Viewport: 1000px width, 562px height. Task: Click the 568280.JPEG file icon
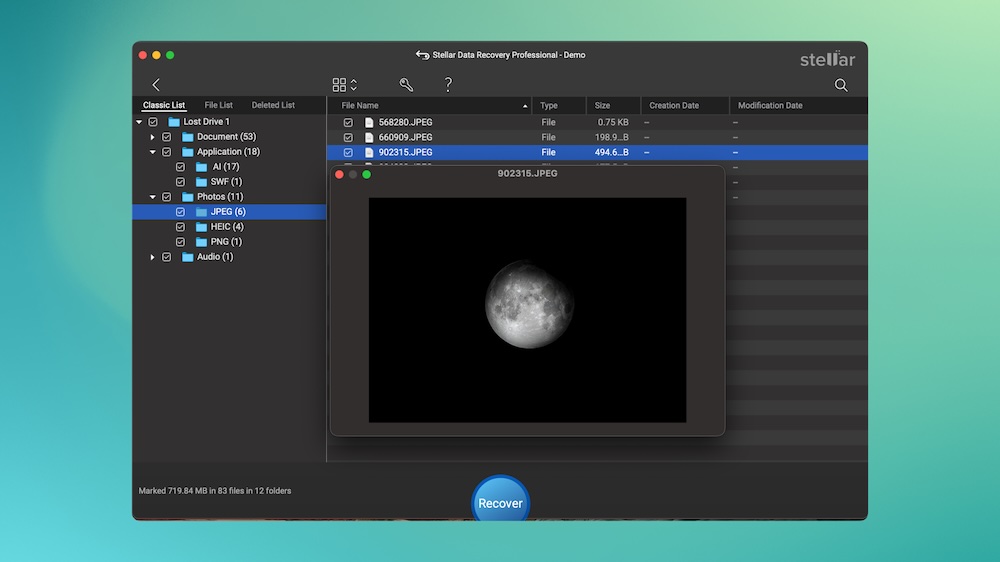click(369, 122)
